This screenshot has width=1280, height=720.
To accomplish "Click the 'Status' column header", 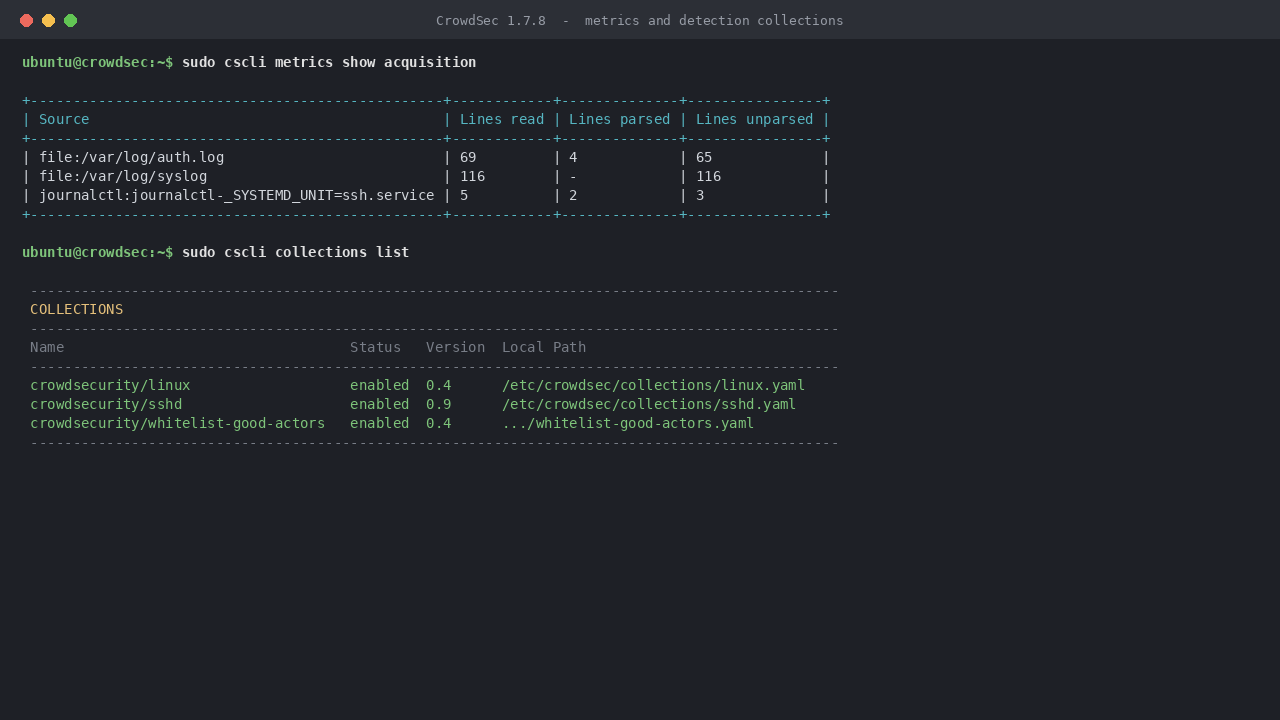I will [375, 347].
